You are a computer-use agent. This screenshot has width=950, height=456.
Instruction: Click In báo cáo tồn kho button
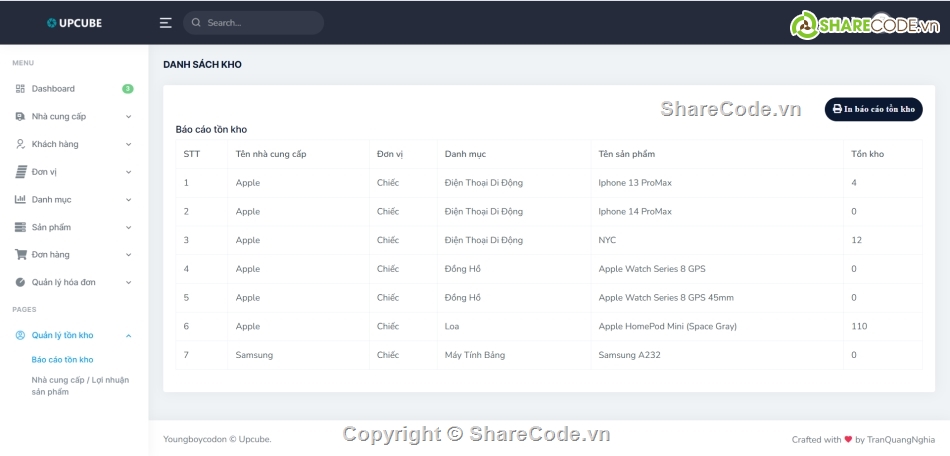pos(873,109)
